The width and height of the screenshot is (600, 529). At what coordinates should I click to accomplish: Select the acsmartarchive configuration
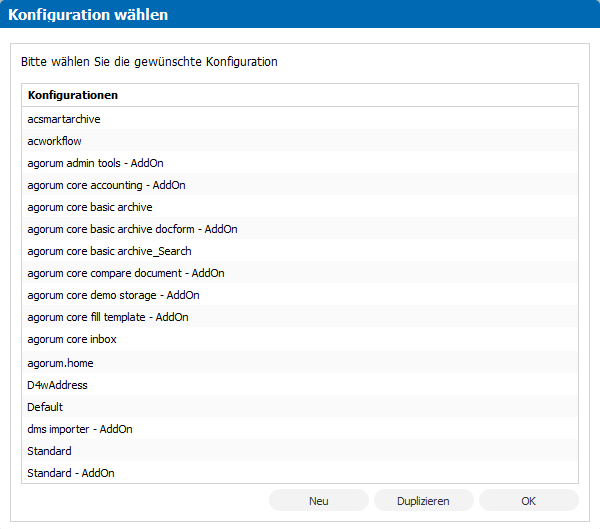(300, 119)
